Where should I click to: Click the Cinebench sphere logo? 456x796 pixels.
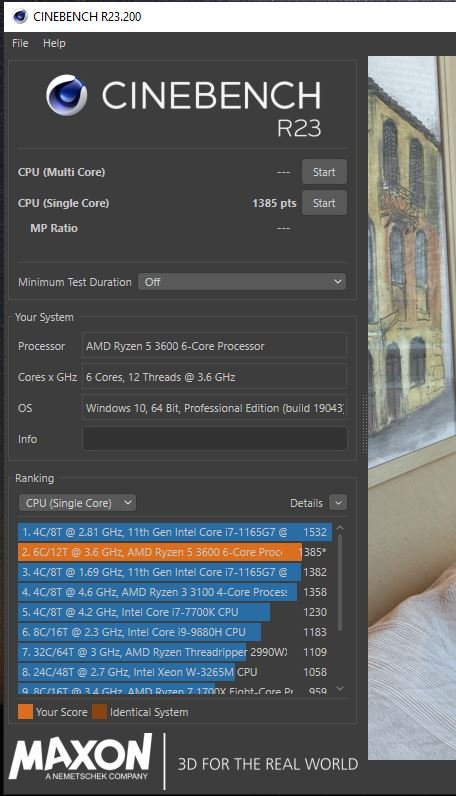click(x=67, y=95)
